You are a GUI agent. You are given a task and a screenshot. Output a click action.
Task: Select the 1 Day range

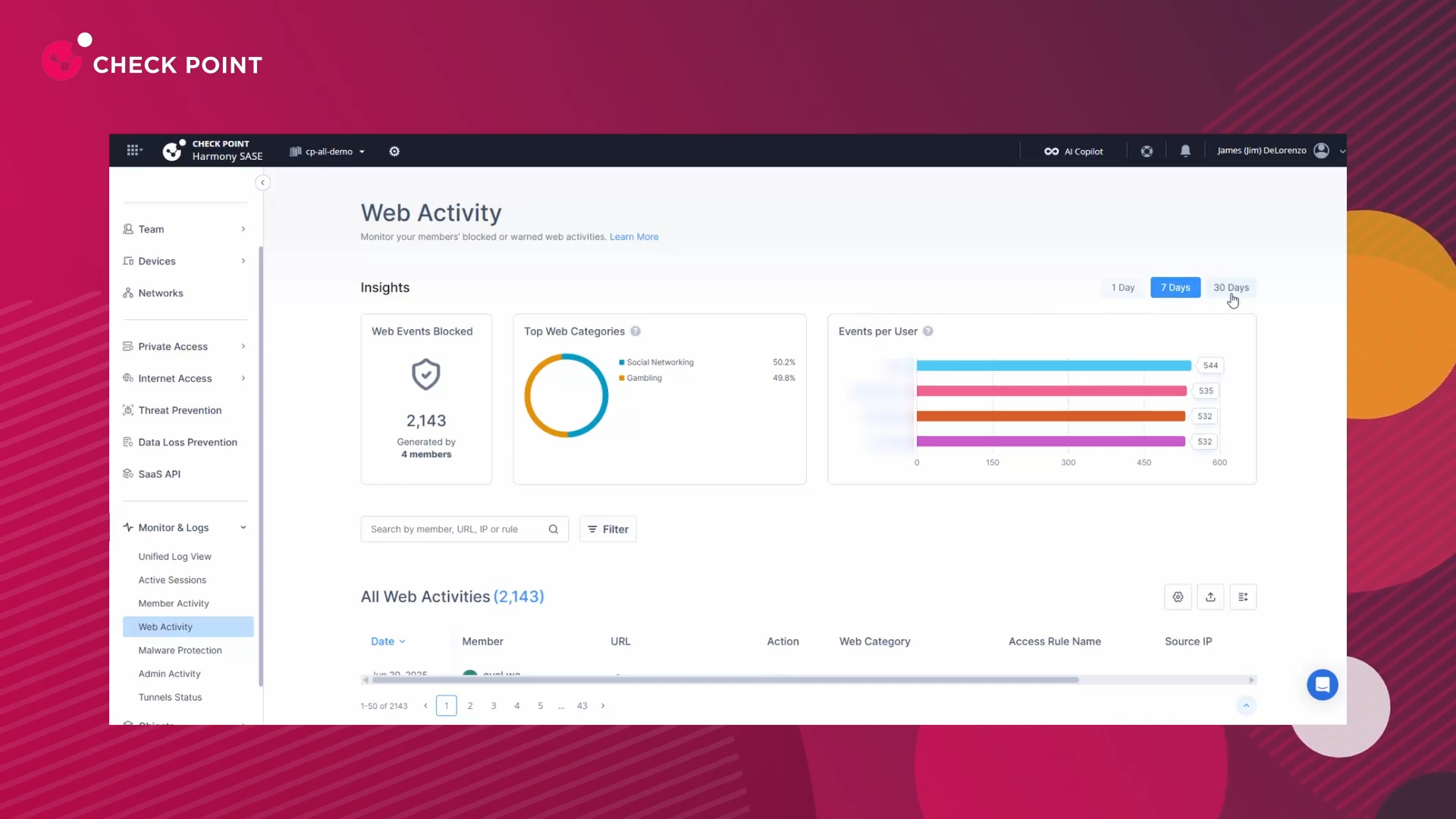point(1123,287)
